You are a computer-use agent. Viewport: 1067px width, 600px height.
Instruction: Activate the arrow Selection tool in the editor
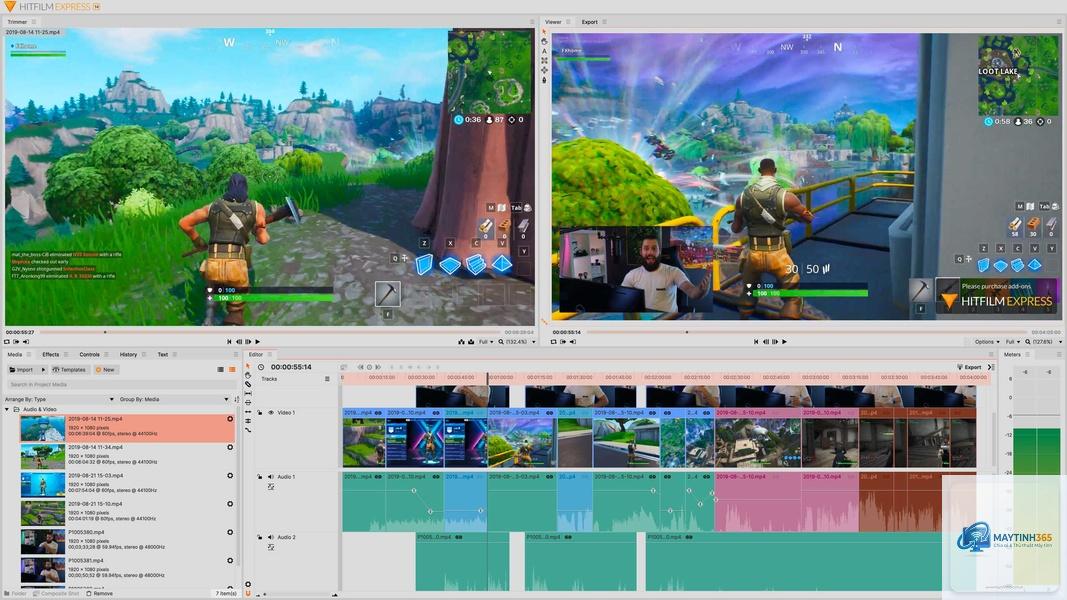(x=248, y=365)
